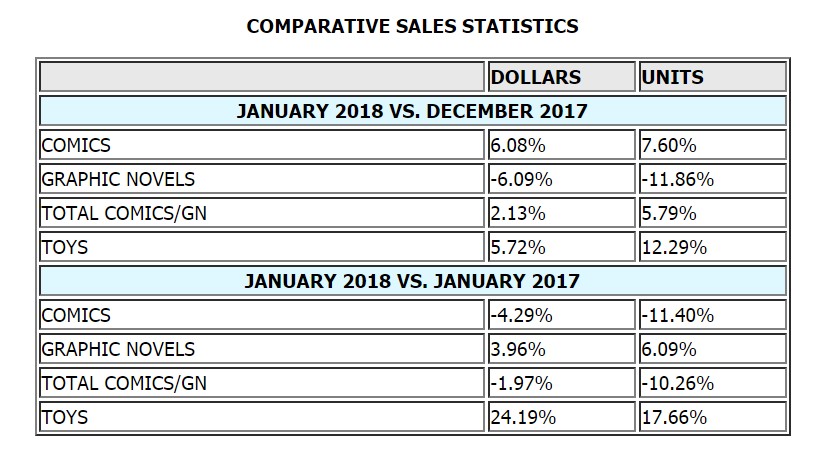The height and width of the screenshot is (450, 822).
Task: Select the -6.09% graphic novels dollars value
Action: pos(522,179)
